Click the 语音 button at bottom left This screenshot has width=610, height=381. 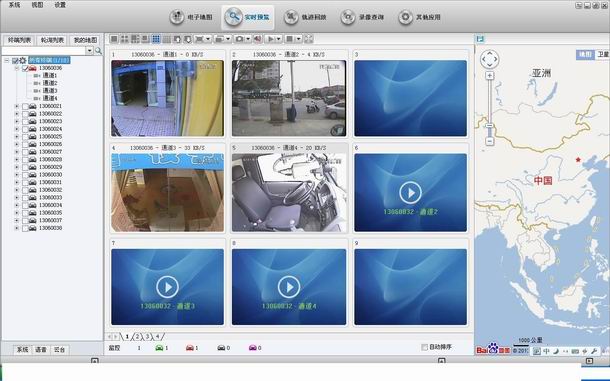[41, 349]
